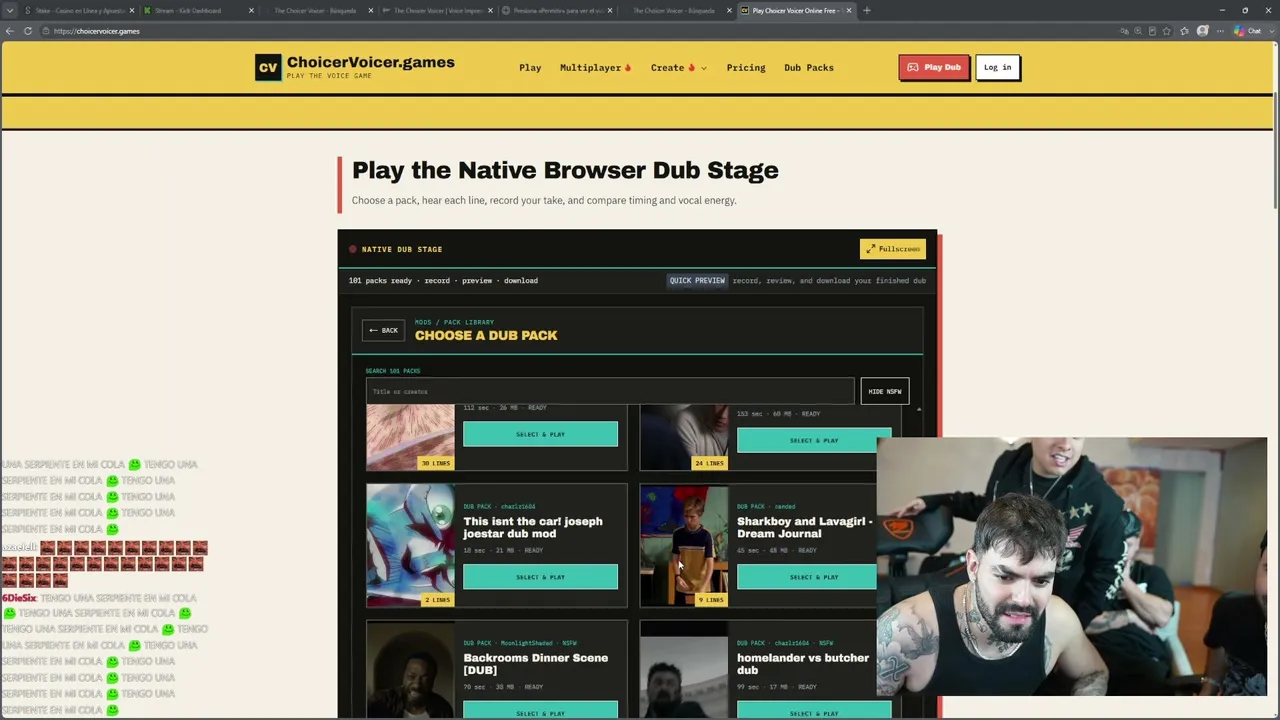Click the 'QUICK PREVIEW' label
This screenshot has height=720, width=1280.
pos(697,281)
